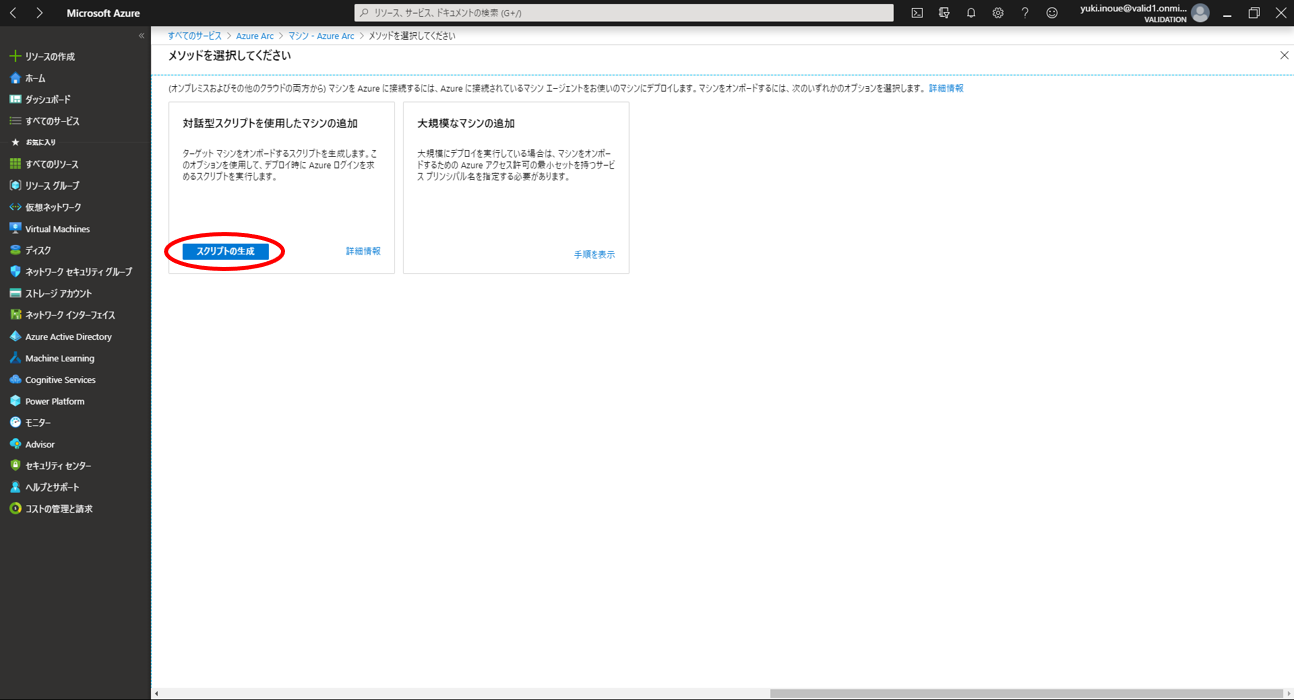Open セキュリティ センター icon
This screenshot has width=1294, height=700.
click(x=15, y=466)
